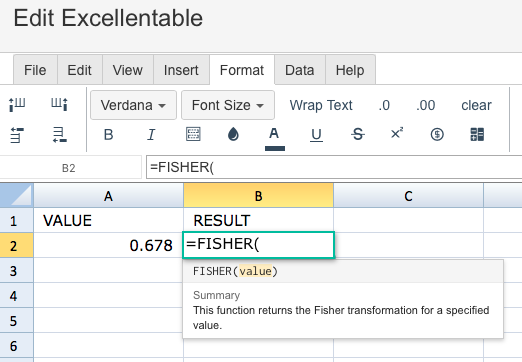Click the Wrap Text button
Image resolution: width=522 pixels, height=362 pixels.
(321, 105)
